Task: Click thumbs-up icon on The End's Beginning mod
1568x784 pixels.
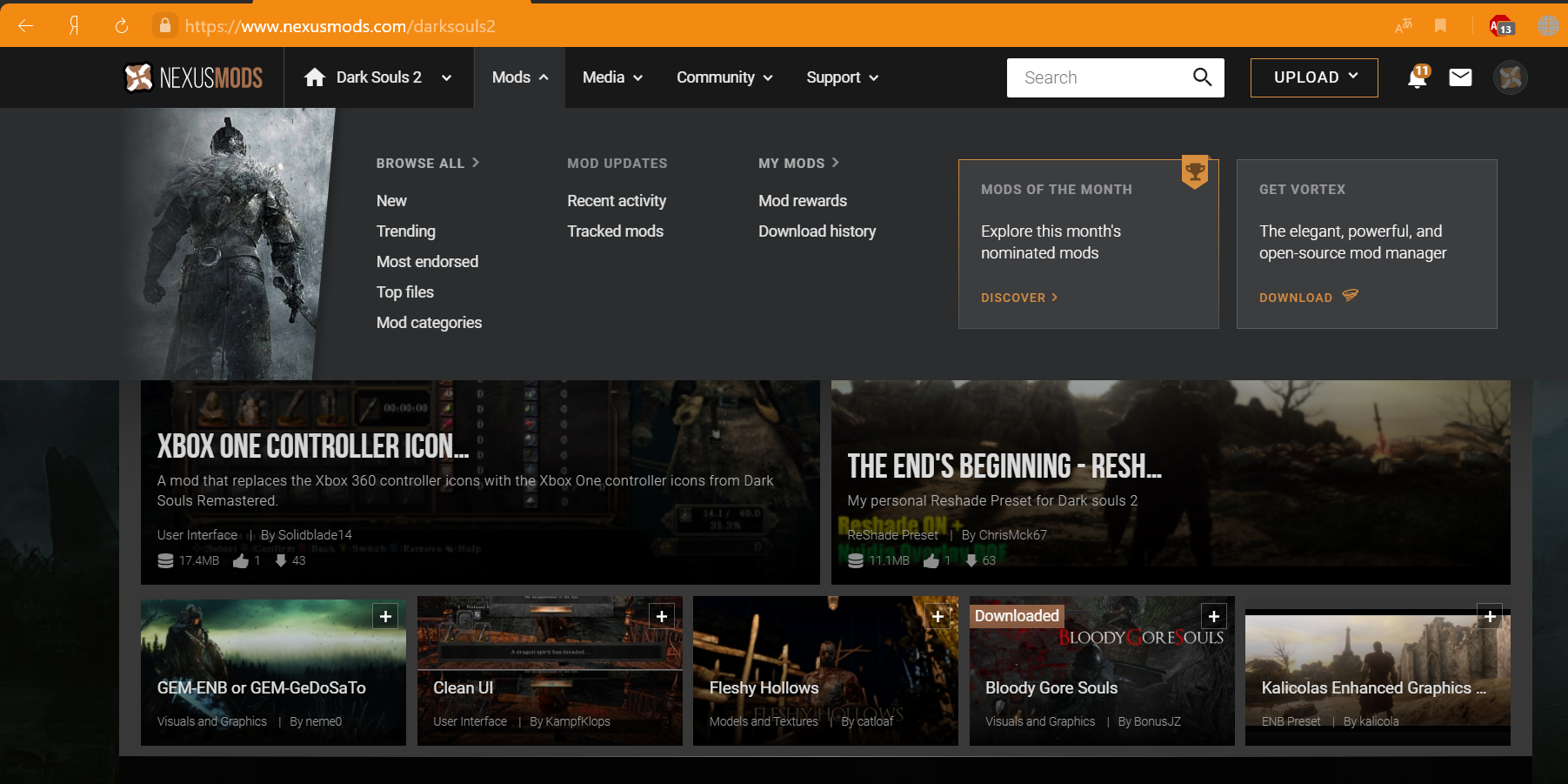Action: coord(931,560)
